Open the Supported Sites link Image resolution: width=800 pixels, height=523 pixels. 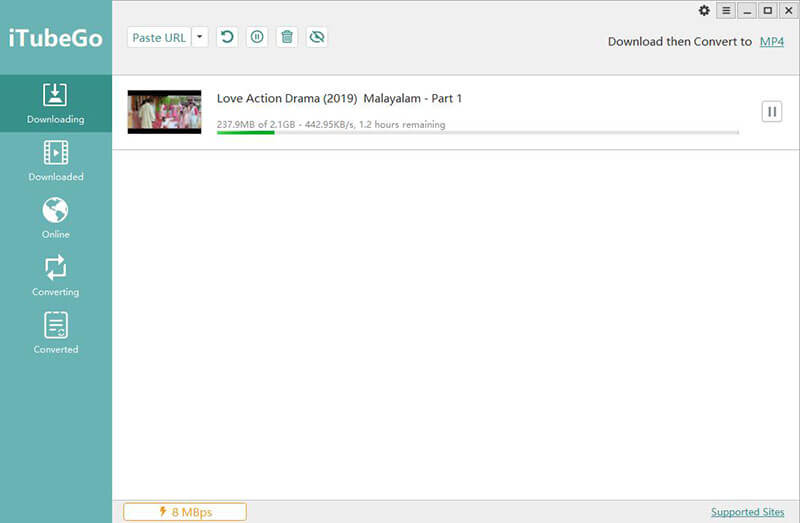click(747, 512)
